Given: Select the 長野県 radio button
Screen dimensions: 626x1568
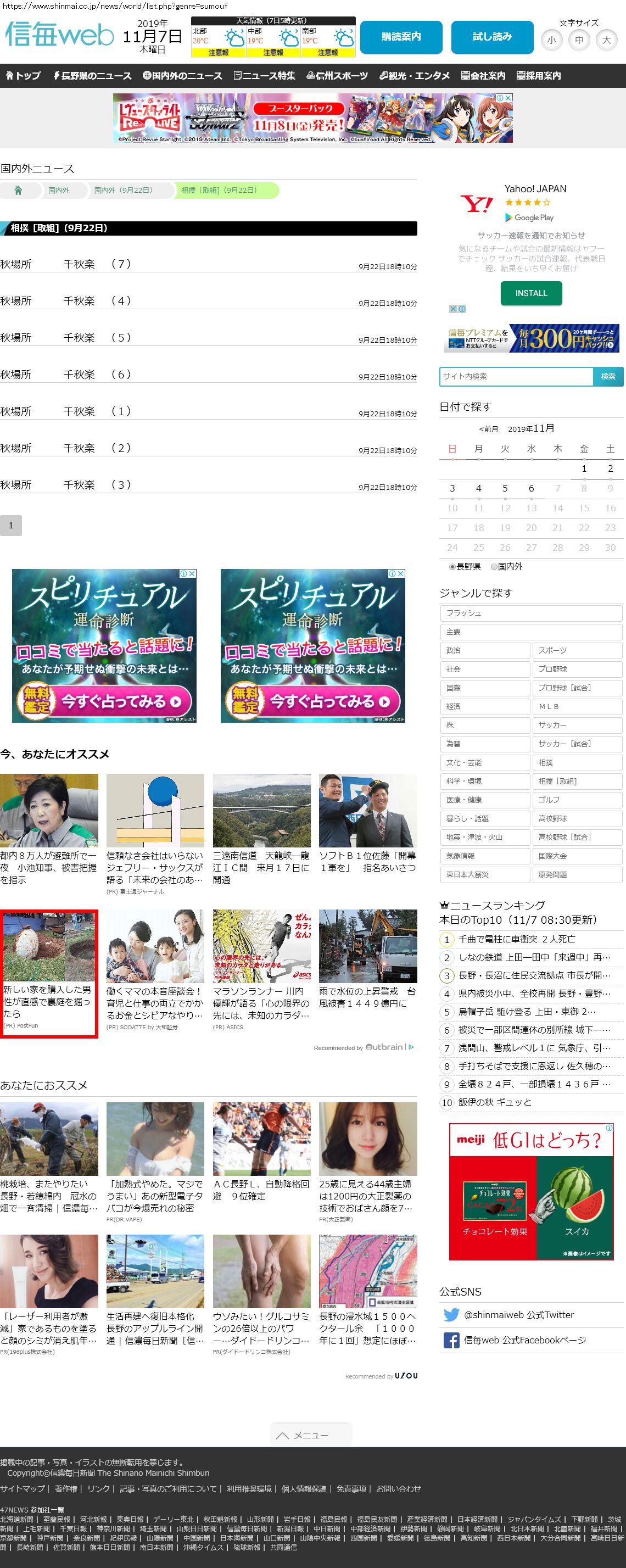Looking at the screenshot, I should (x=452, y=567).
